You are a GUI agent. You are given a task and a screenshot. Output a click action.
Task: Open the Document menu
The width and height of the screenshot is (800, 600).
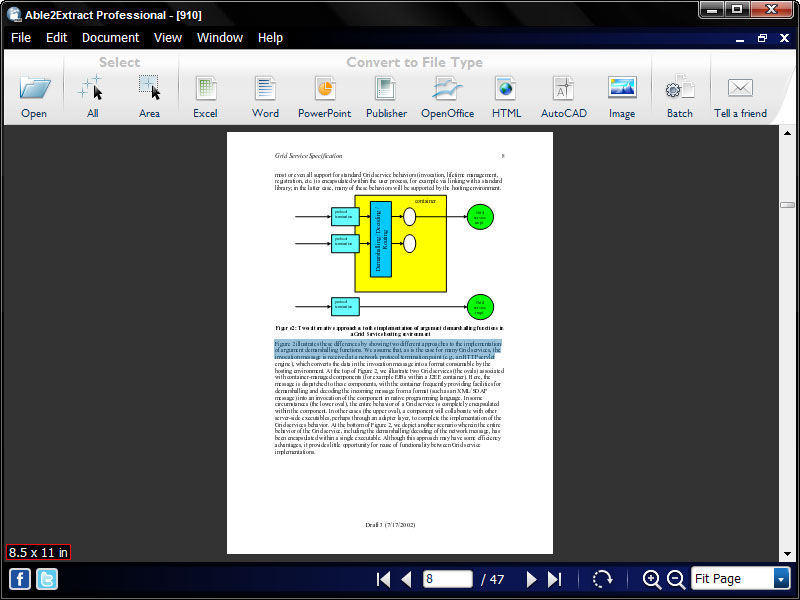110,37
